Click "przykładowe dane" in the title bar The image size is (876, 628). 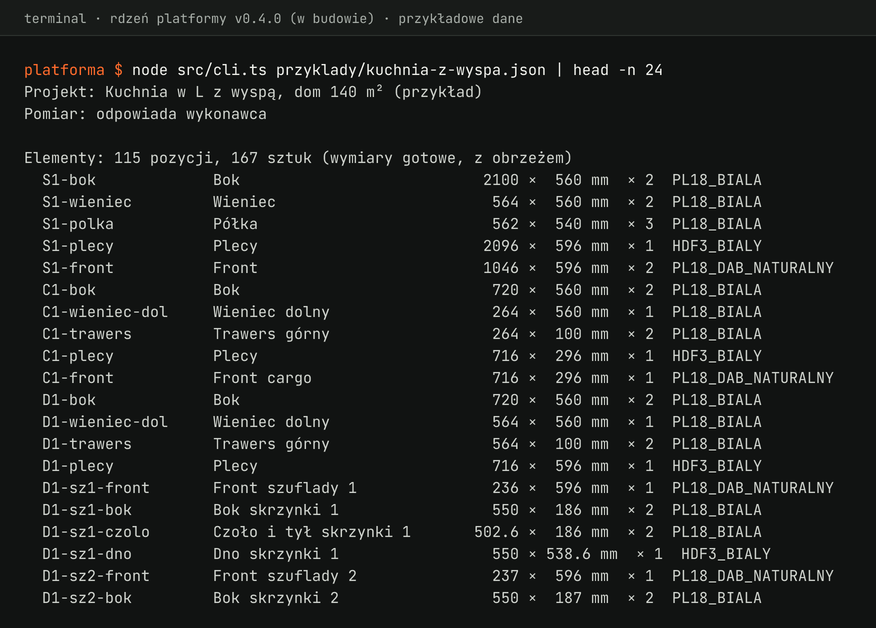460,18
